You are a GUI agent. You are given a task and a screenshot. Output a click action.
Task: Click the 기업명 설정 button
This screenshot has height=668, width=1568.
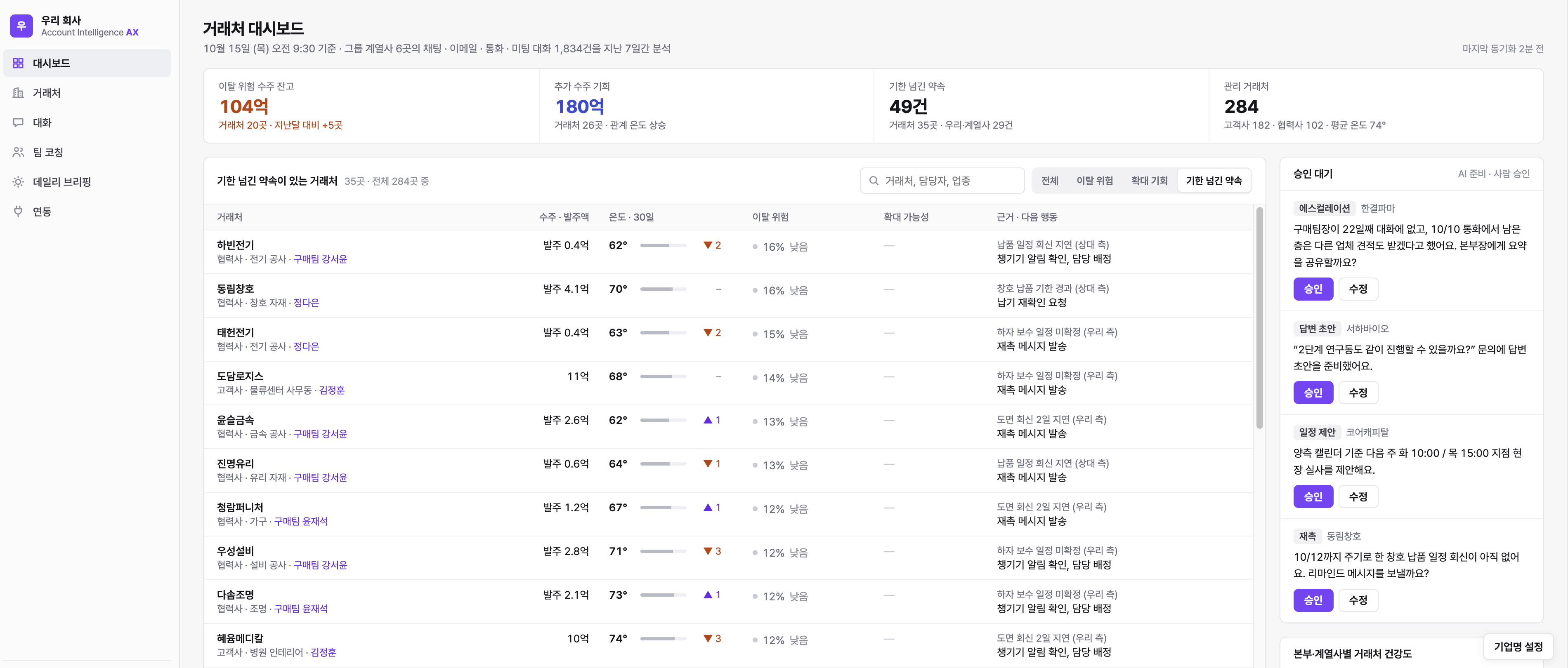[1518, 646]
